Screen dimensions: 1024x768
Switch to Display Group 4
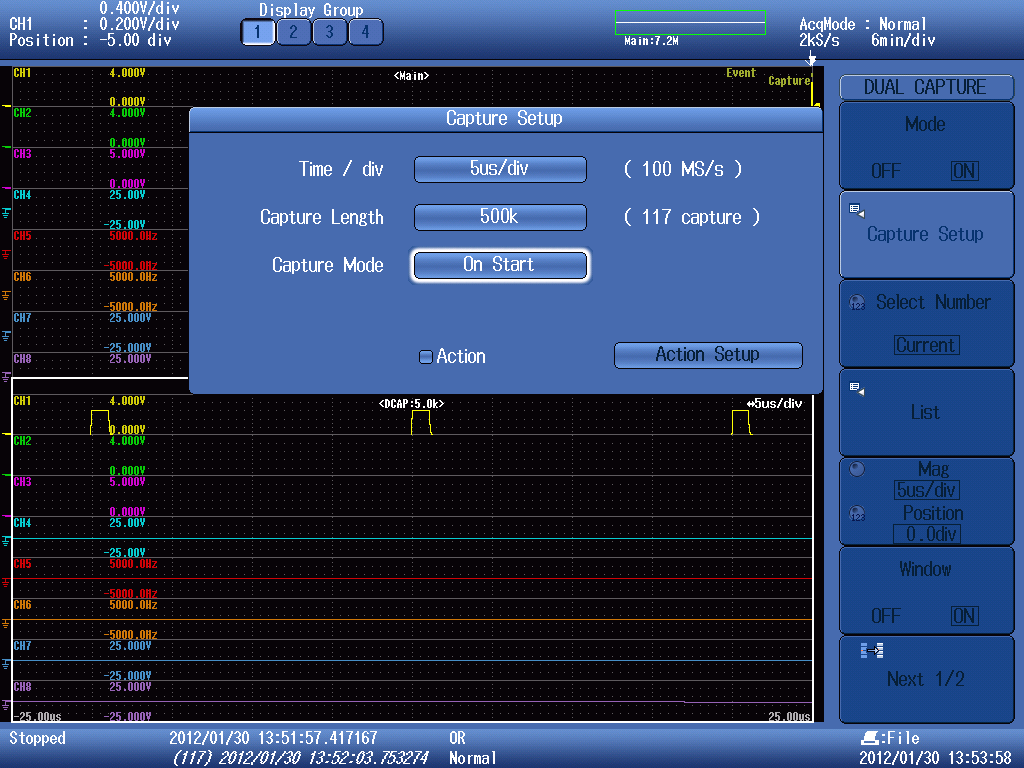365,32
